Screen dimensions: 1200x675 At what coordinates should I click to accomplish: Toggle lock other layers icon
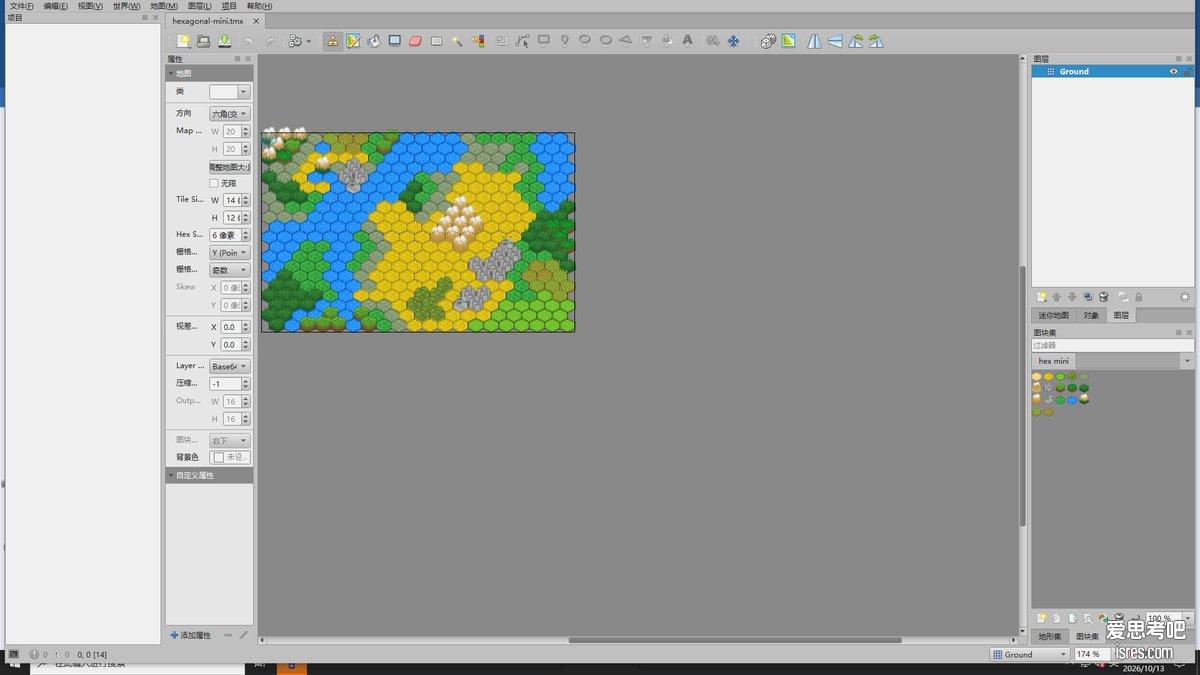click(1138, 297)
